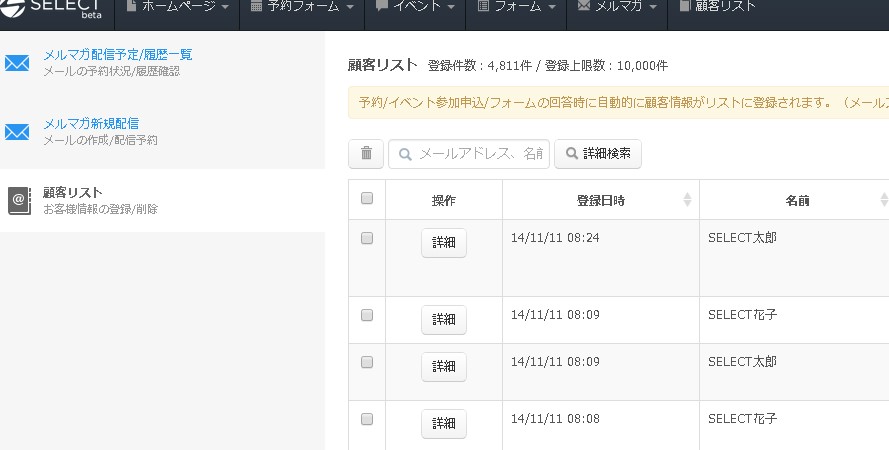Open 詳細 for the 08:24 row
The width and height of the screenshot is (889, 450).
(443, 243)
